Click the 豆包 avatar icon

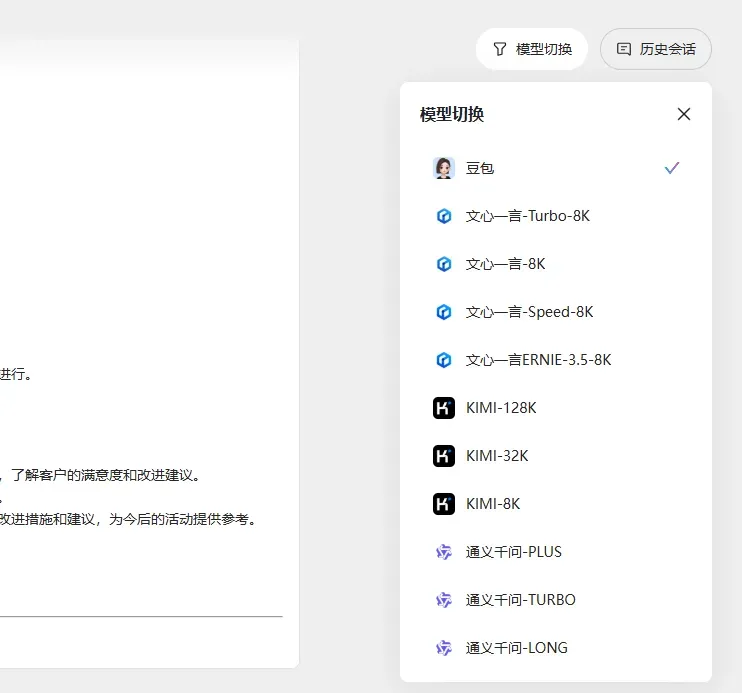(444, 168)
